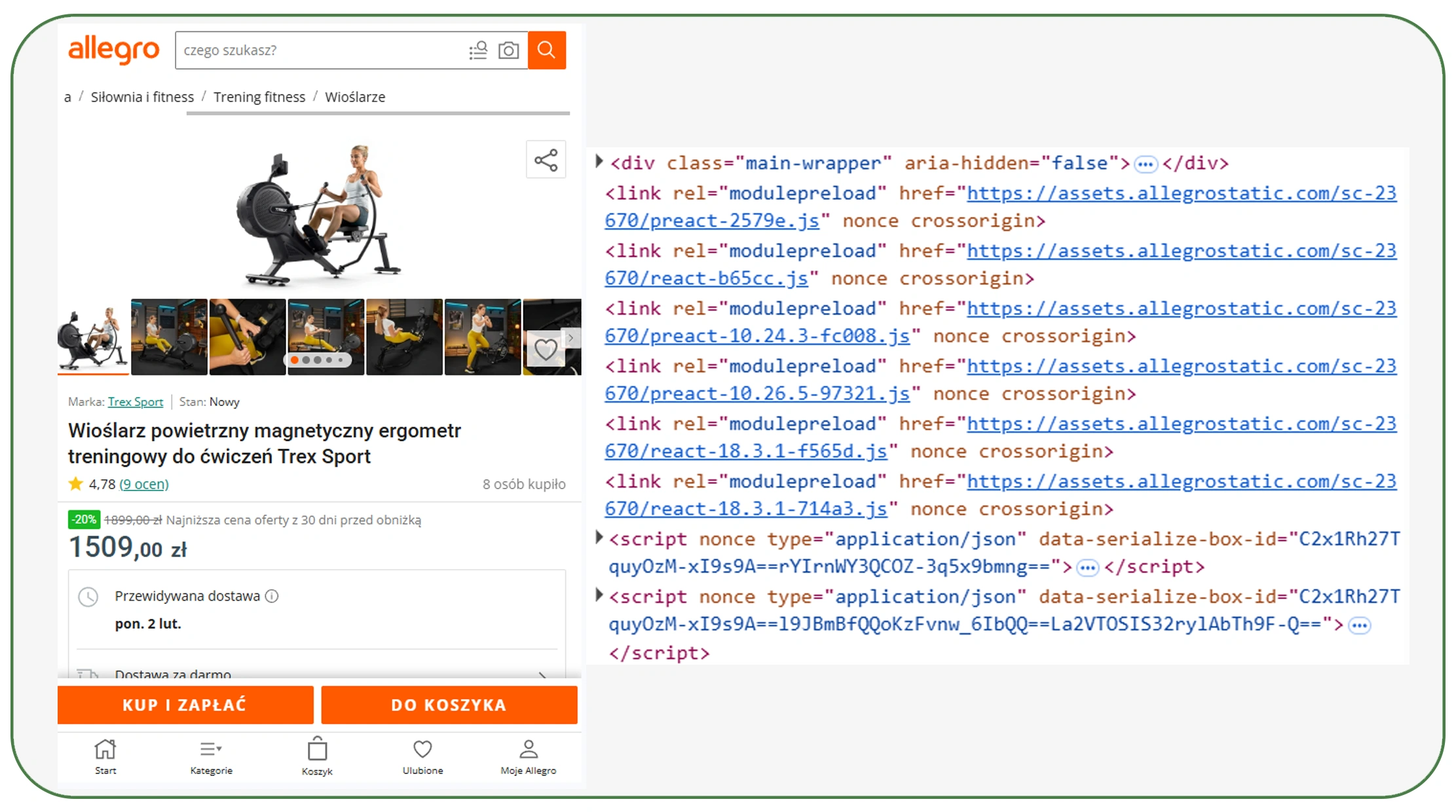Open the Ulubione favorites tab
The width and height of the screenshot is (1456, 812).
pyautogui.click(x=422, y=756)
